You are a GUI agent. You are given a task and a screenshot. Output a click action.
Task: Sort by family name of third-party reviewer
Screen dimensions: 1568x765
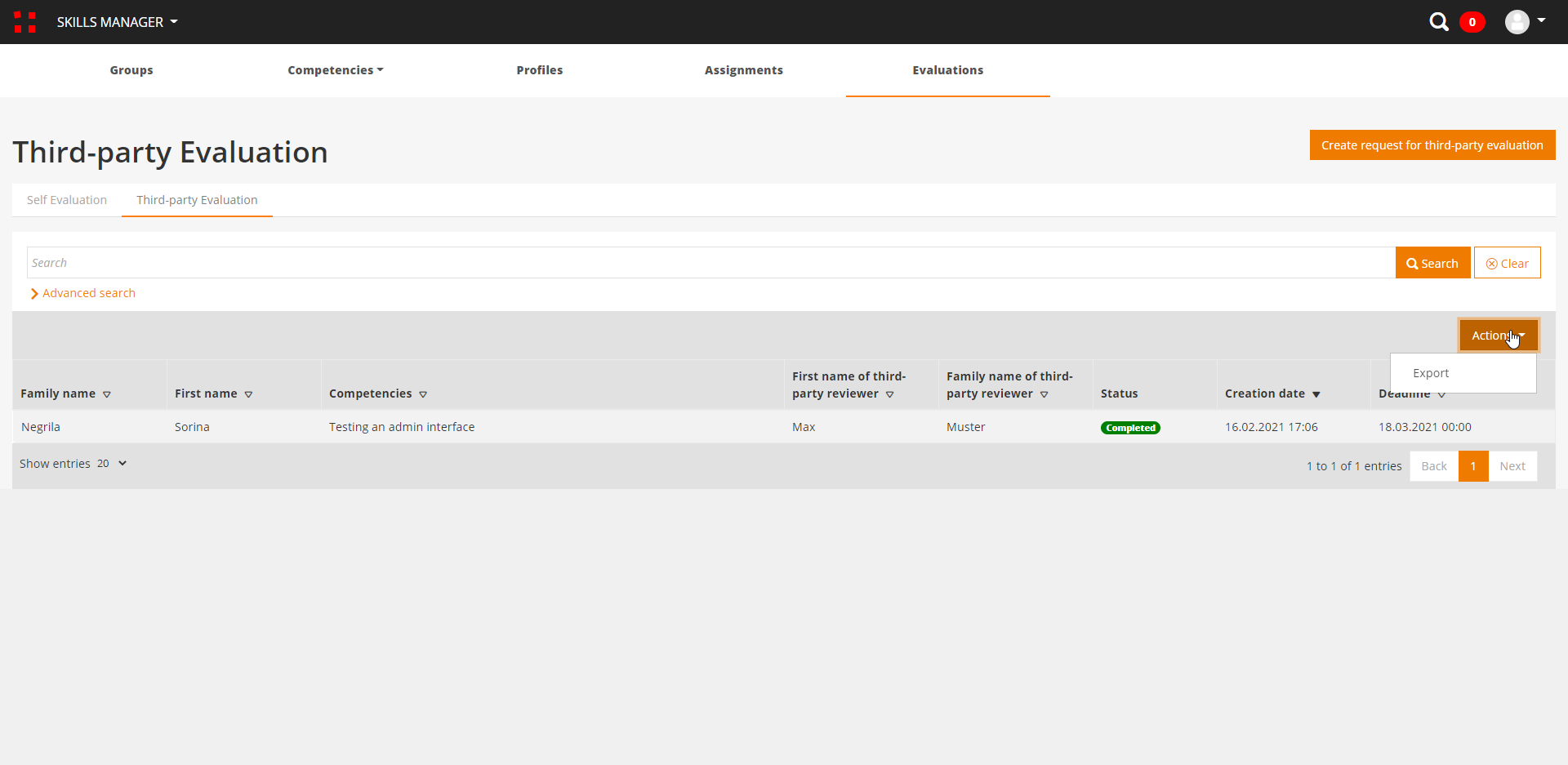1044,394
